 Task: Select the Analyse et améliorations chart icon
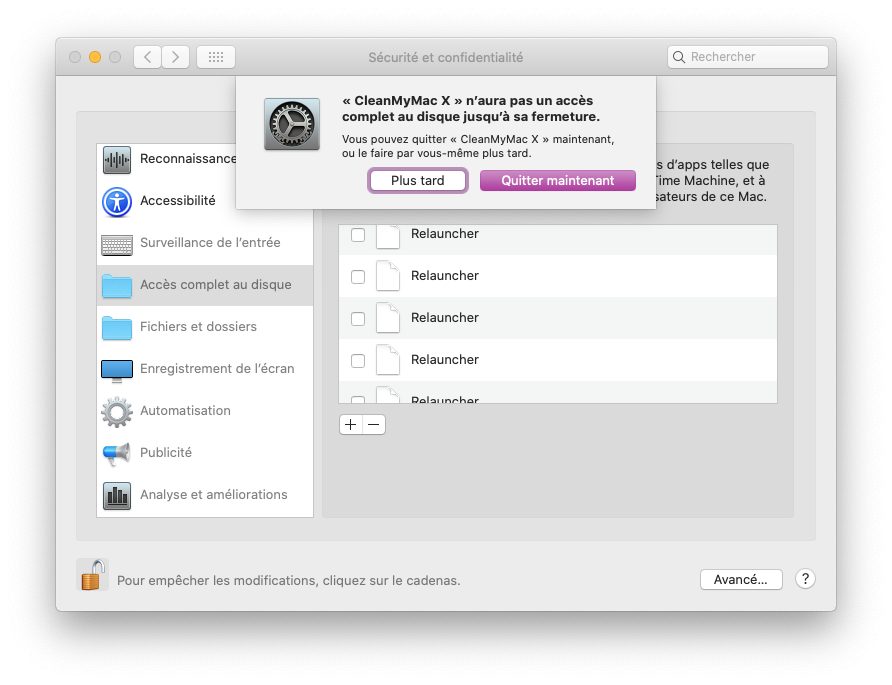point(117,496)
